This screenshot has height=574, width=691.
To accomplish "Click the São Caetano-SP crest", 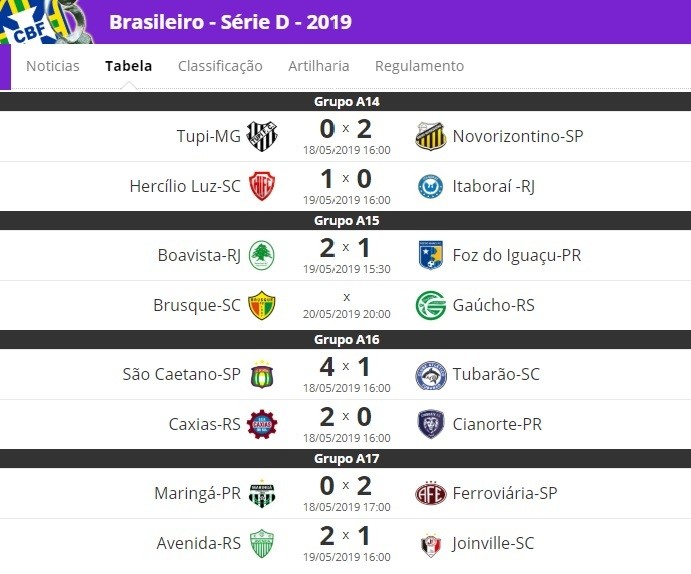I will coord(262,374).
